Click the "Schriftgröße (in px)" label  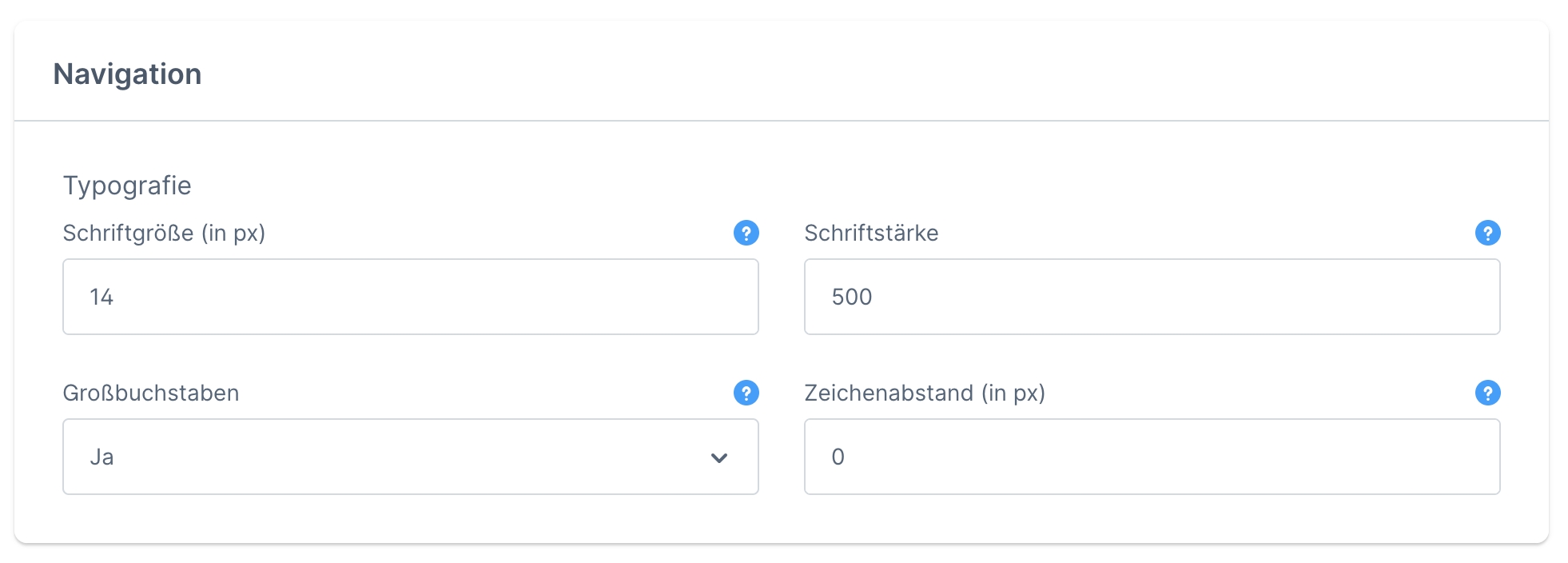point(164,233)
